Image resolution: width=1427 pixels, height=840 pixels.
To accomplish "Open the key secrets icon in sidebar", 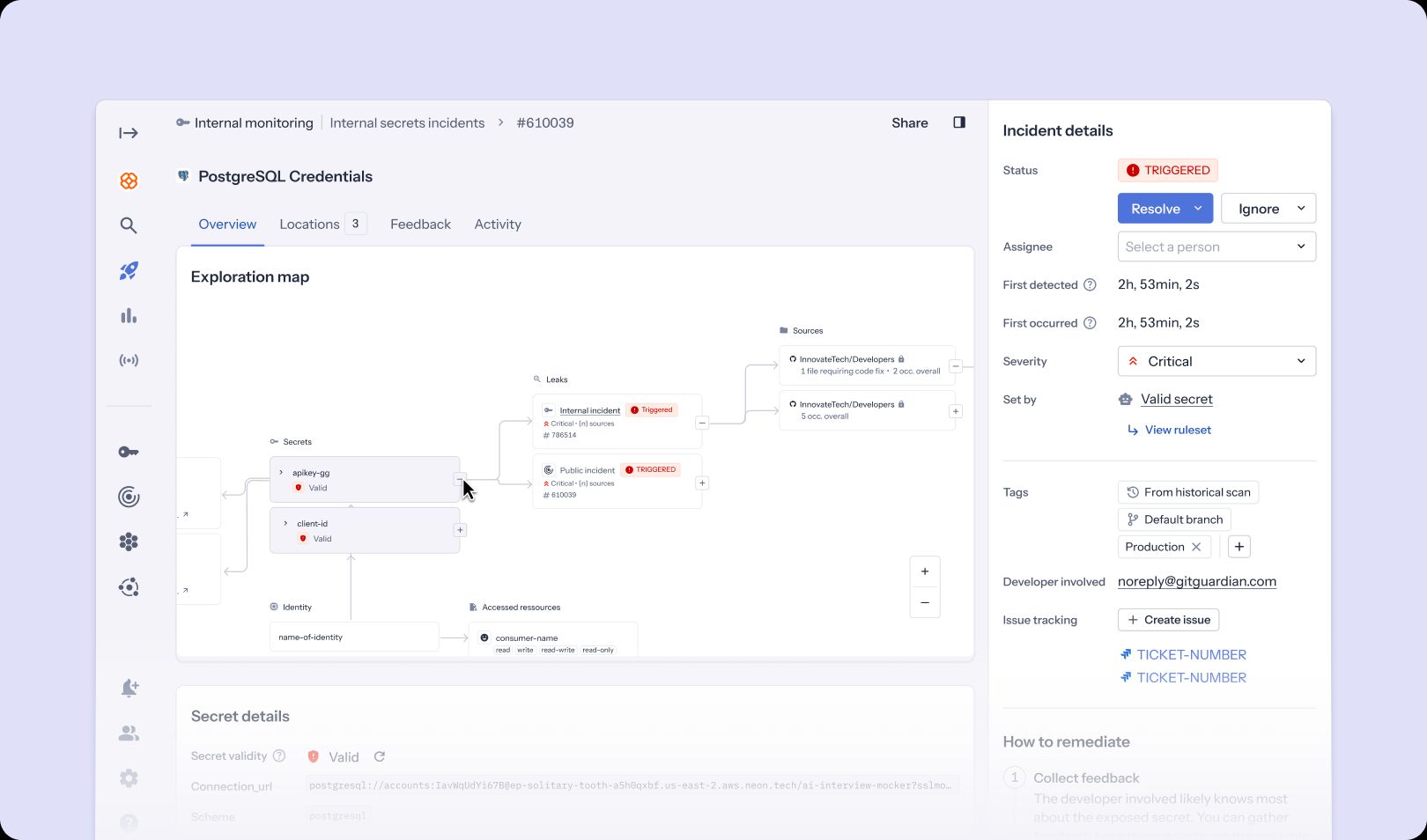I will [x=129, y=452].
